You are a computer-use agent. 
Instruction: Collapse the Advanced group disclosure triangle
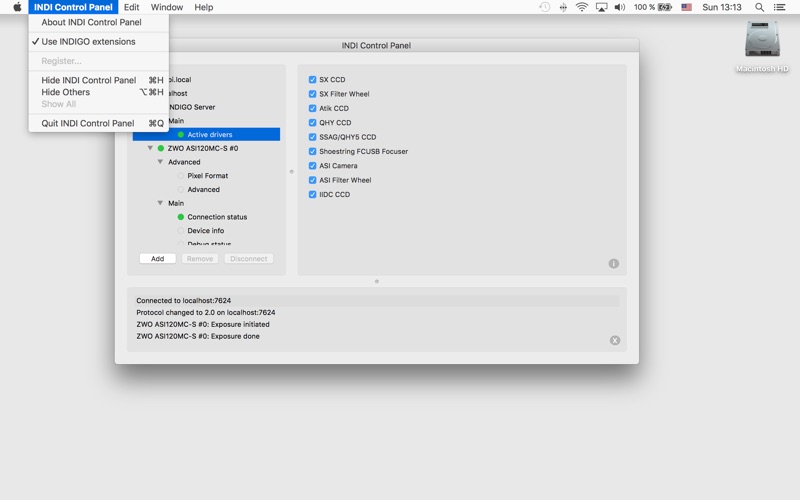tap(160, 162)
